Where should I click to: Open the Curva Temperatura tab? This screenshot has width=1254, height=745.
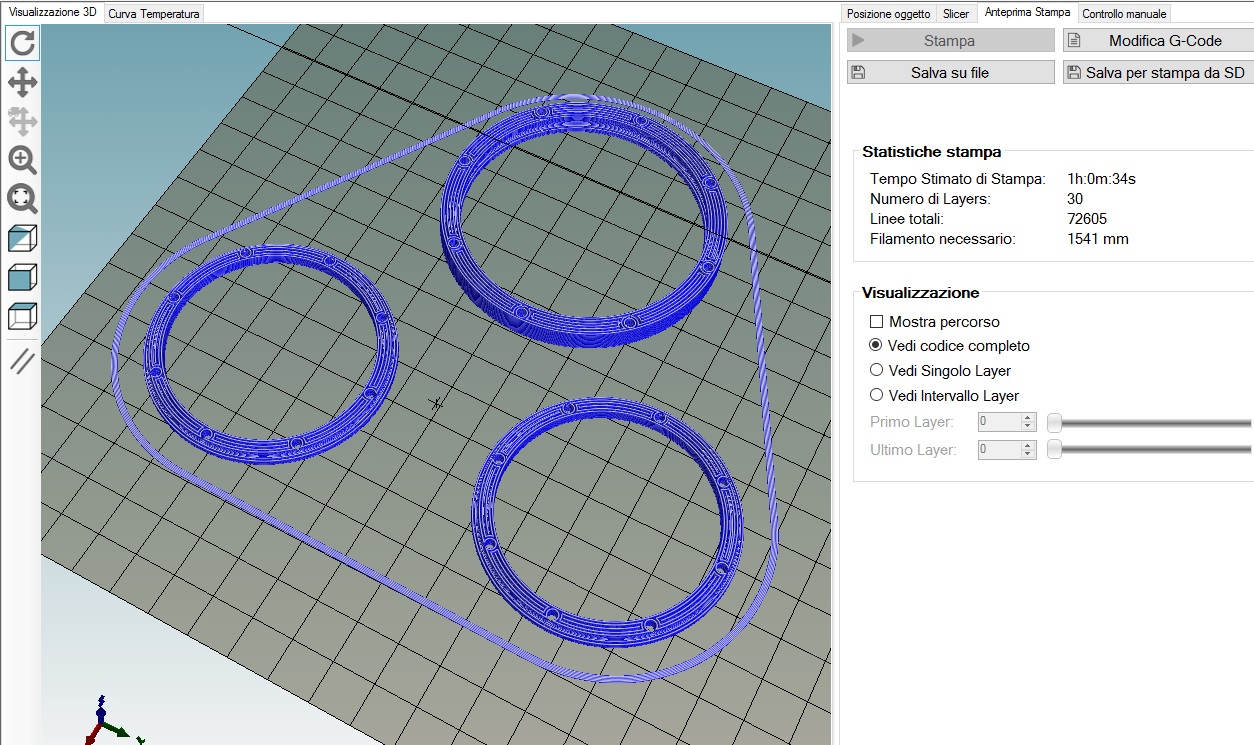[x=154, y=14]
